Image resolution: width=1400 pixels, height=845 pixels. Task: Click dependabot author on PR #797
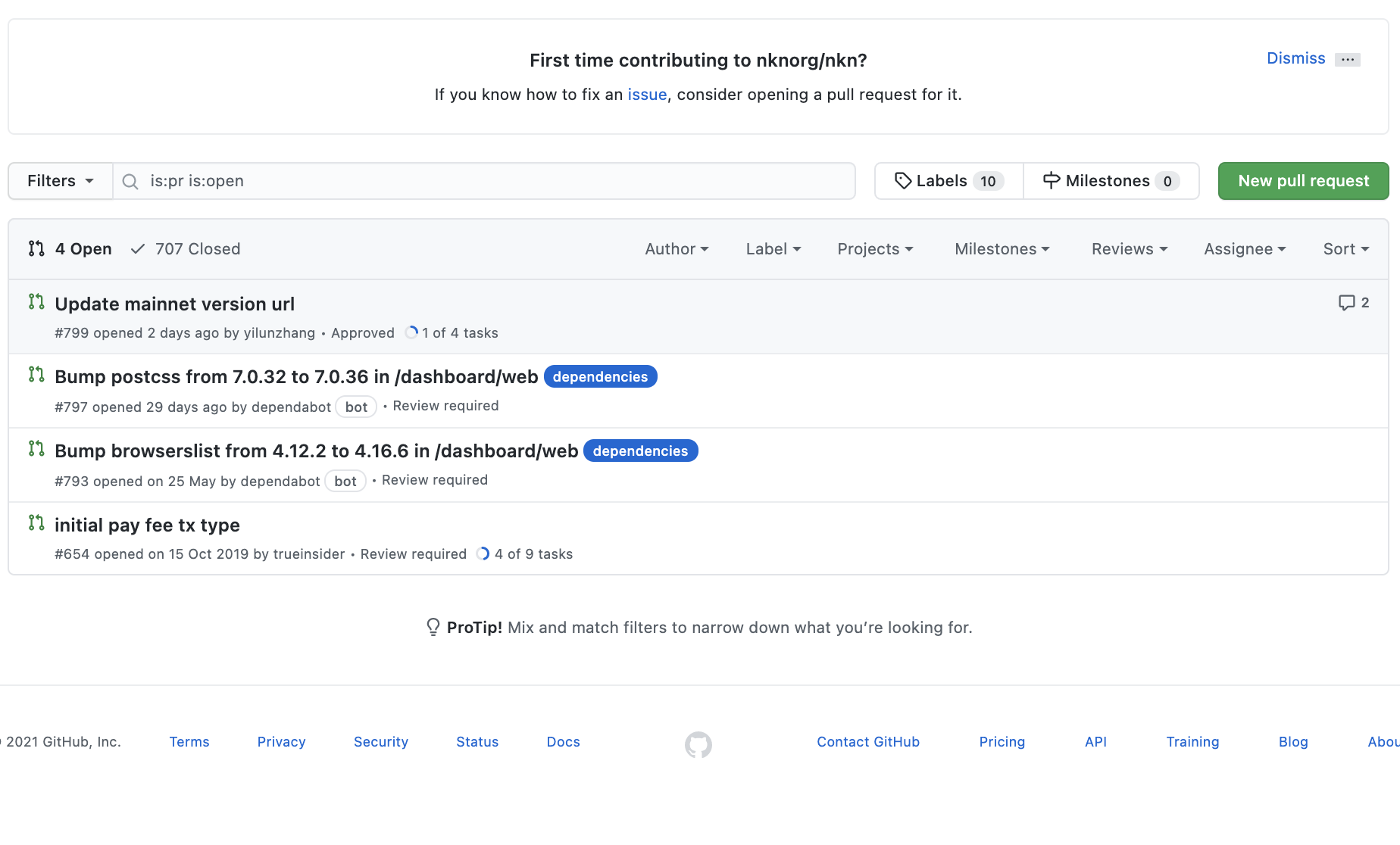(x=291, y=407)
